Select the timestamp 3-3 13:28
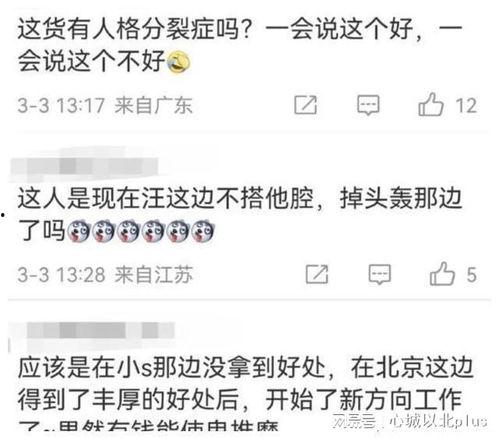The image size is (499, 439). point(61,275)
